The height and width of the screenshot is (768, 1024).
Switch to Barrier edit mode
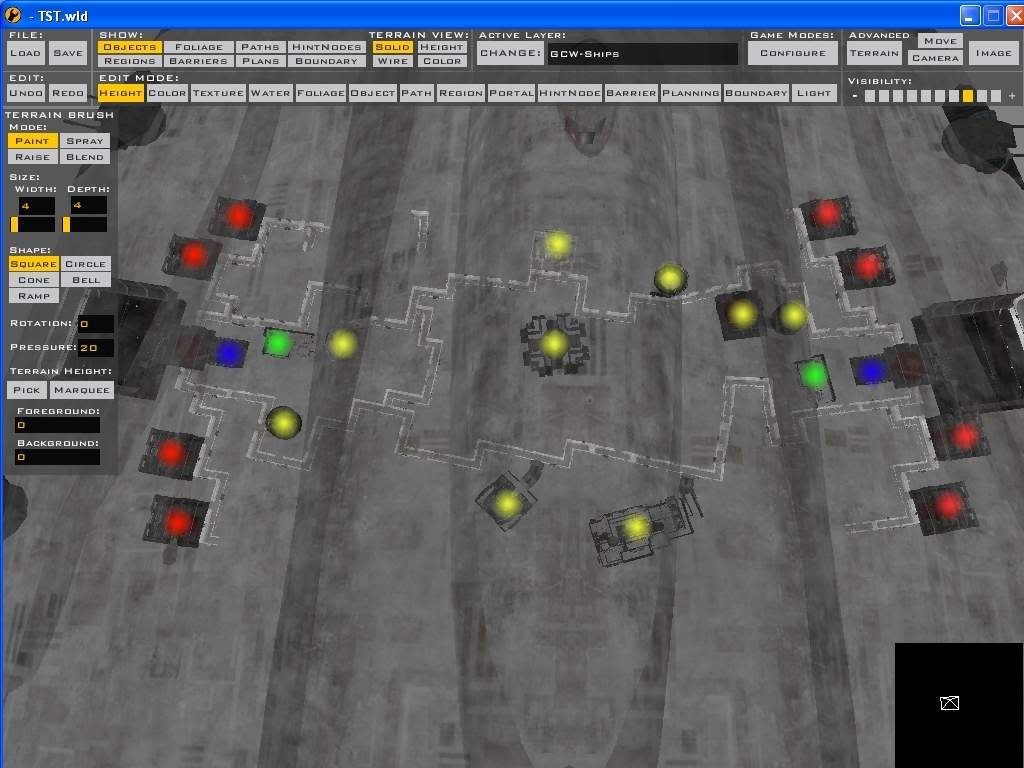tap(631, 93)
